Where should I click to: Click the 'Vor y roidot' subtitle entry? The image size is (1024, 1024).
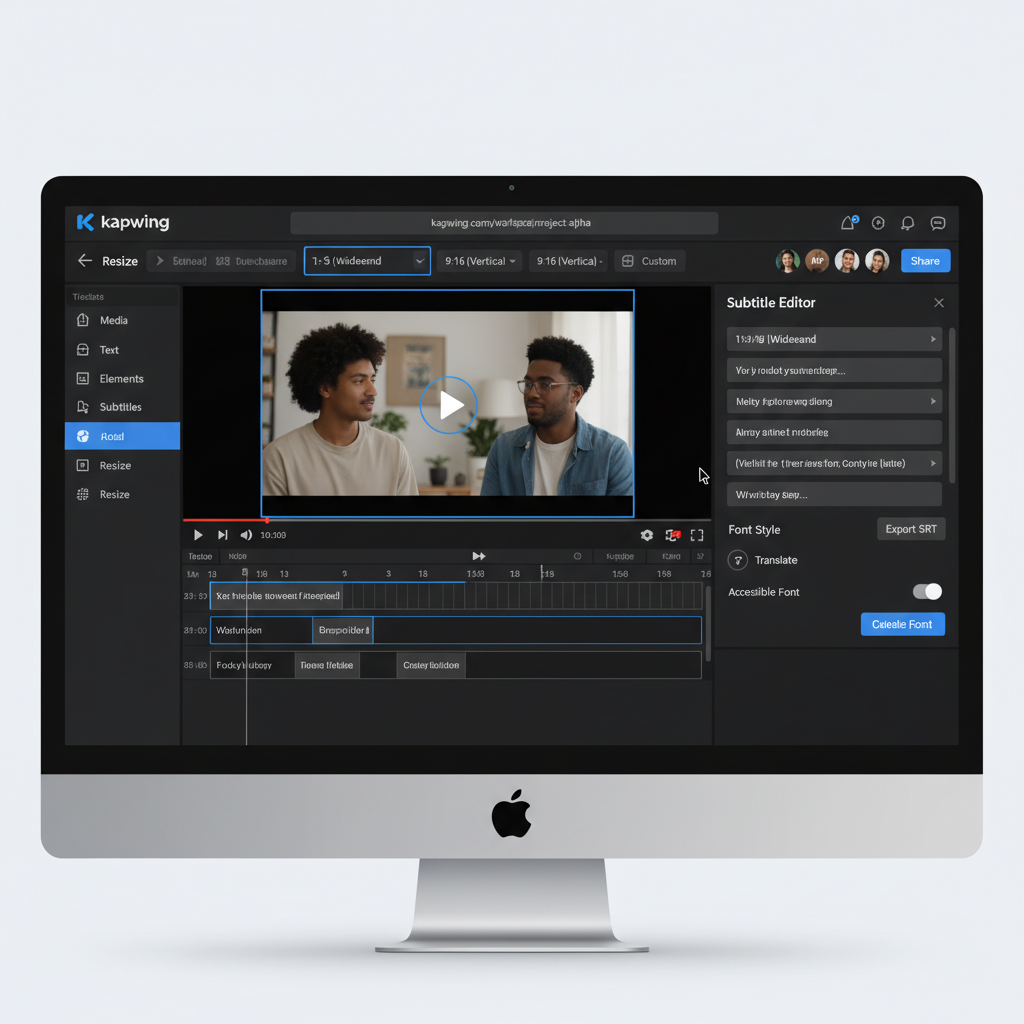(x=834, y=370)
